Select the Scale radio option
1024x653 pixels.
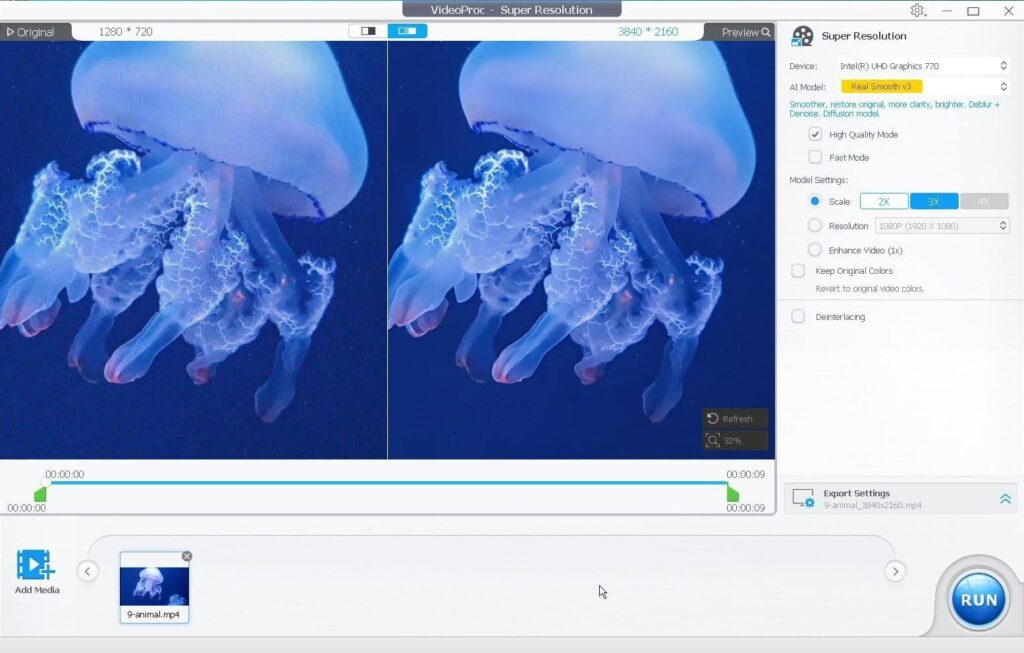[x=814, y=201]
